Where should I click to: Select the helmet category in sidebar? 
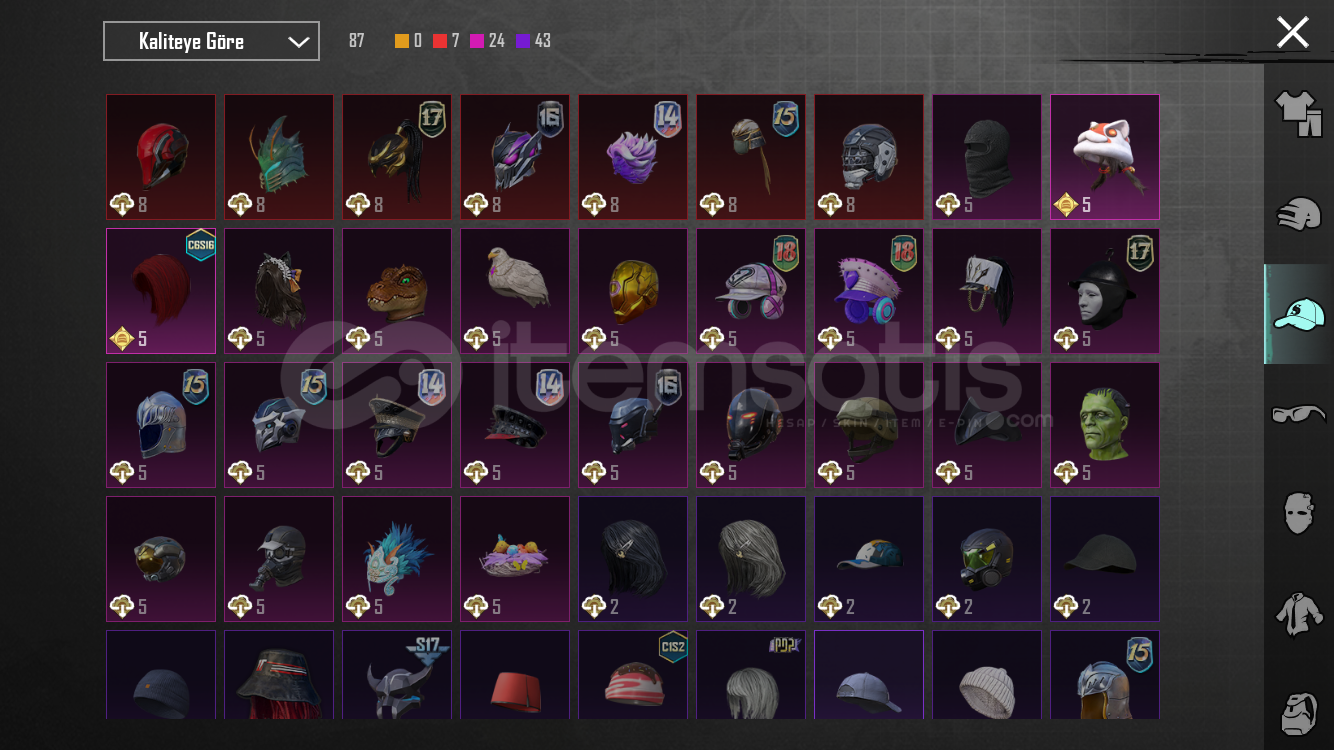click(1298, 214)
